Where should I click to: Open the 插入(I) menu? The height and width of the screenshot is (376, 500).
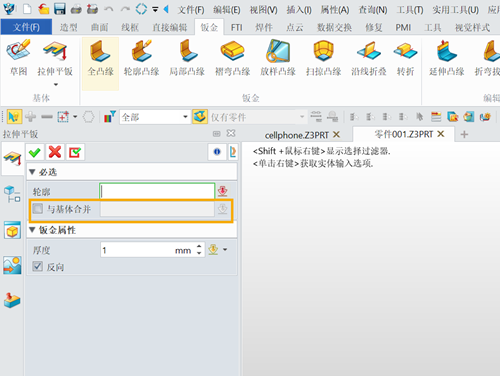pyautogui.click(x=299, y=10)
